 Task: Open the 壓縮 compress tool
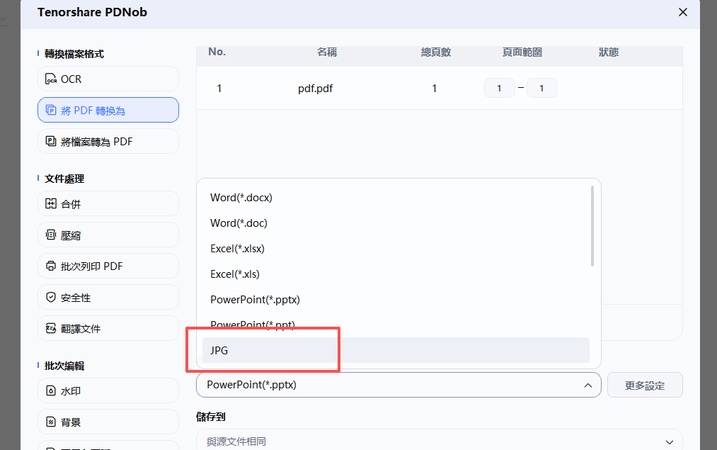108,235
